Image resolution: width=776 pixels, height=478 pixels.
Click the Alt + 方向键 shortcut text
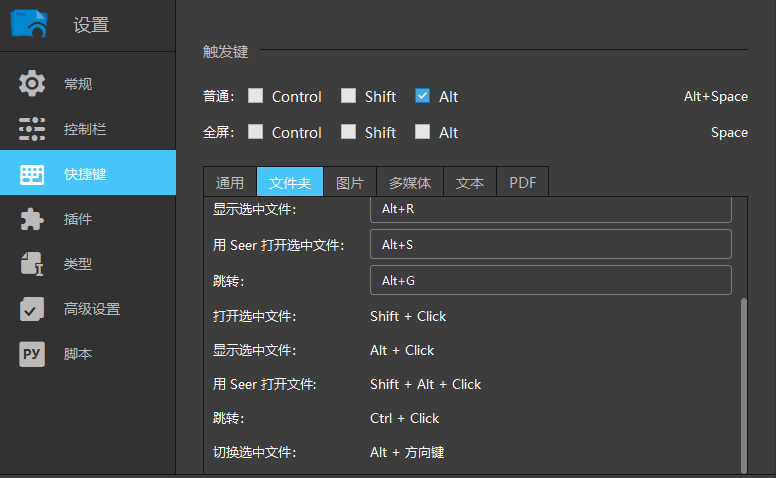pos(407,452)
